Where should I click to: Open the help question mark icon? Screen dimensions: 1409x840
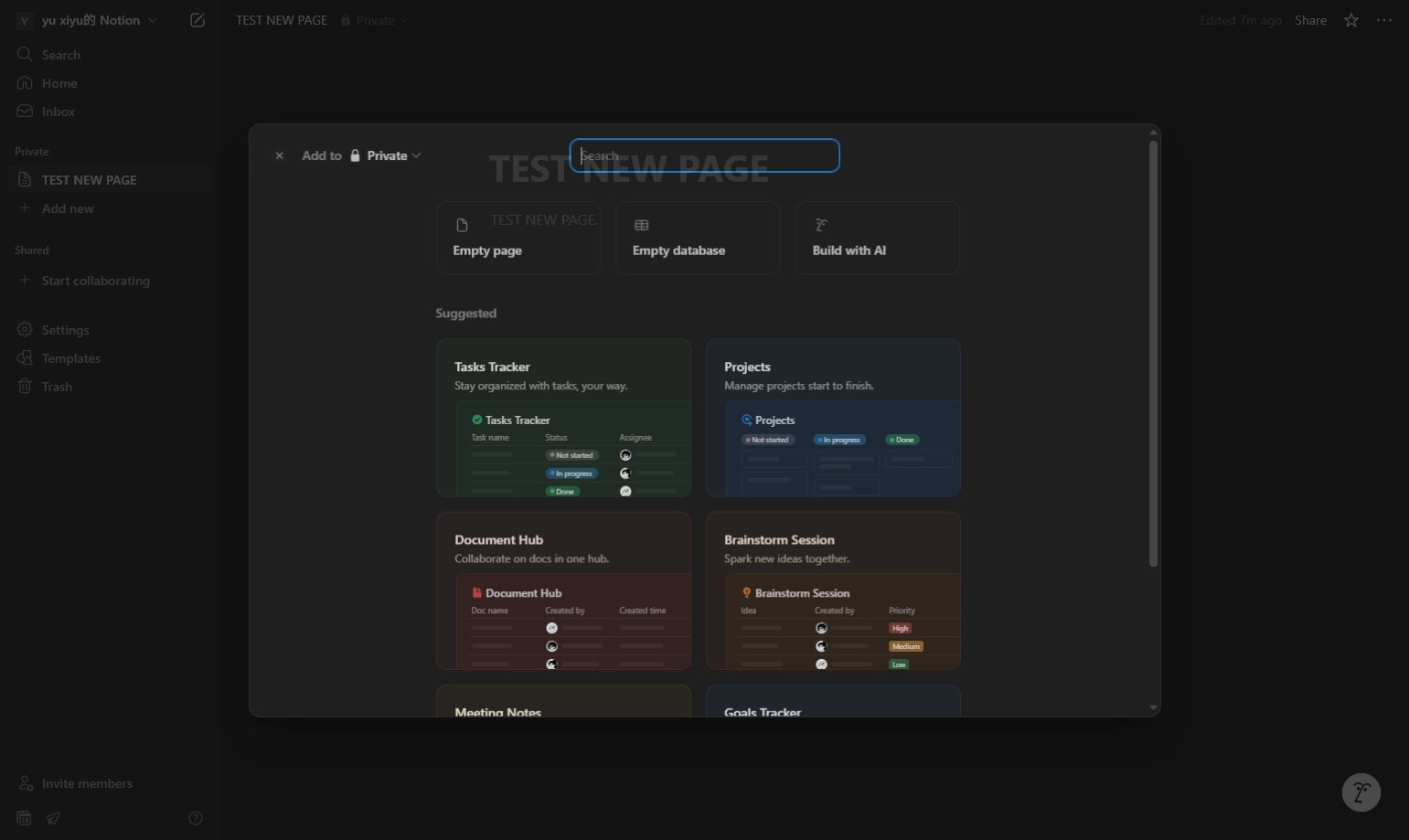click(196, 818)
